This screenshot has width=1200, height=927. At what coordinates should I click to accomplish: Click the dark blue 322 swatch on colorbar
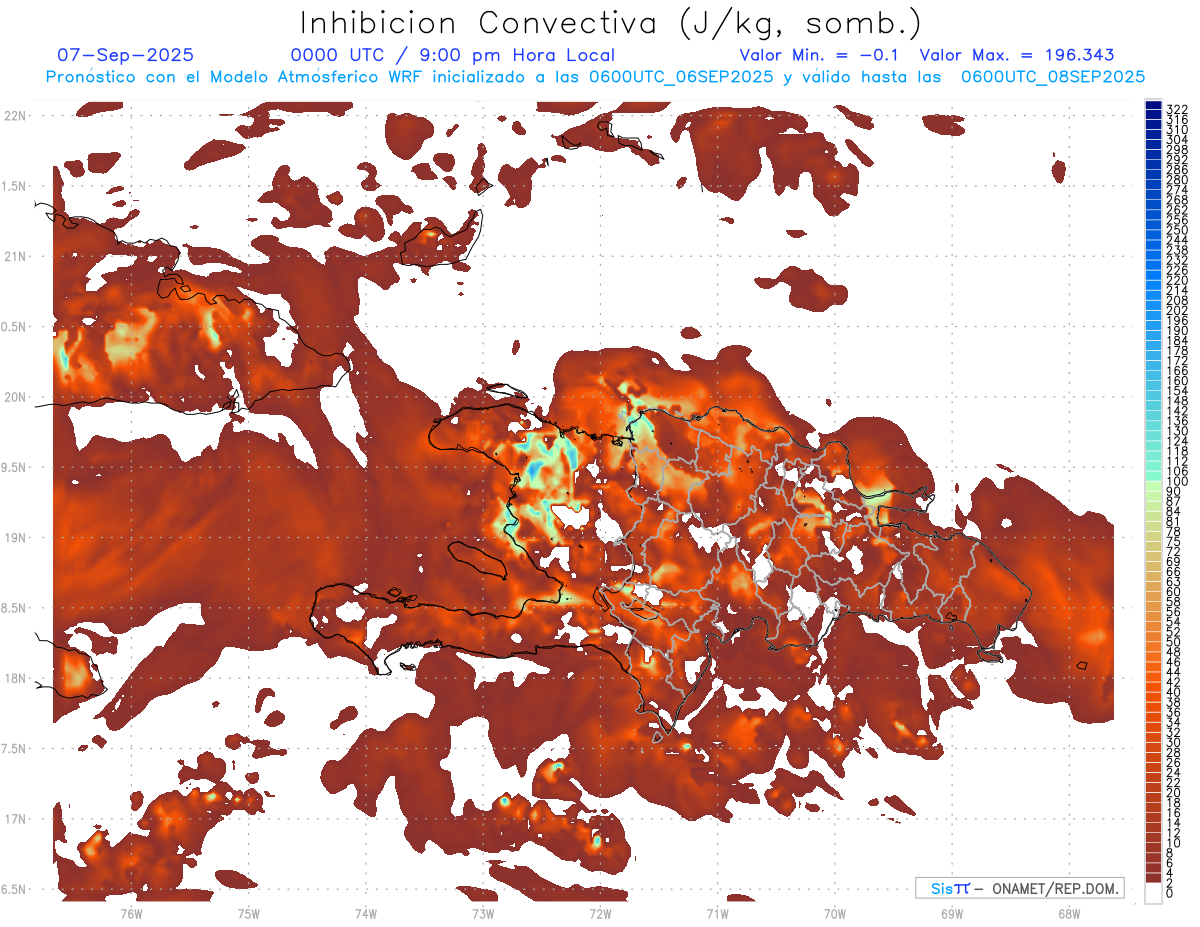pos(1153,108)
